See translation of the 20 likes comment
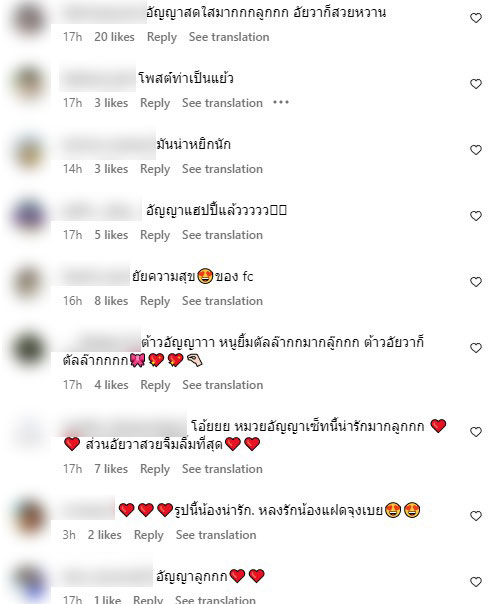Viewport: 495px width, 604px height. 229,37
